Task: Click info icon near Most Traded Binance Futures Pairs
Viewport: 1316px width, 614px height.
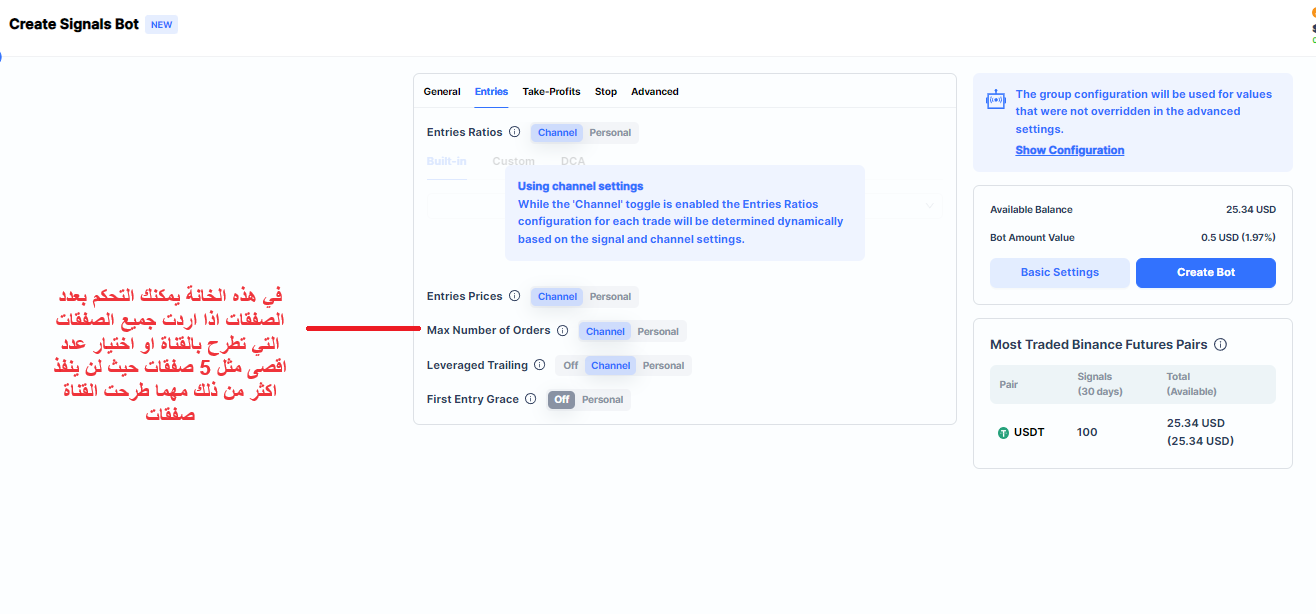Action: point(1220,345)
